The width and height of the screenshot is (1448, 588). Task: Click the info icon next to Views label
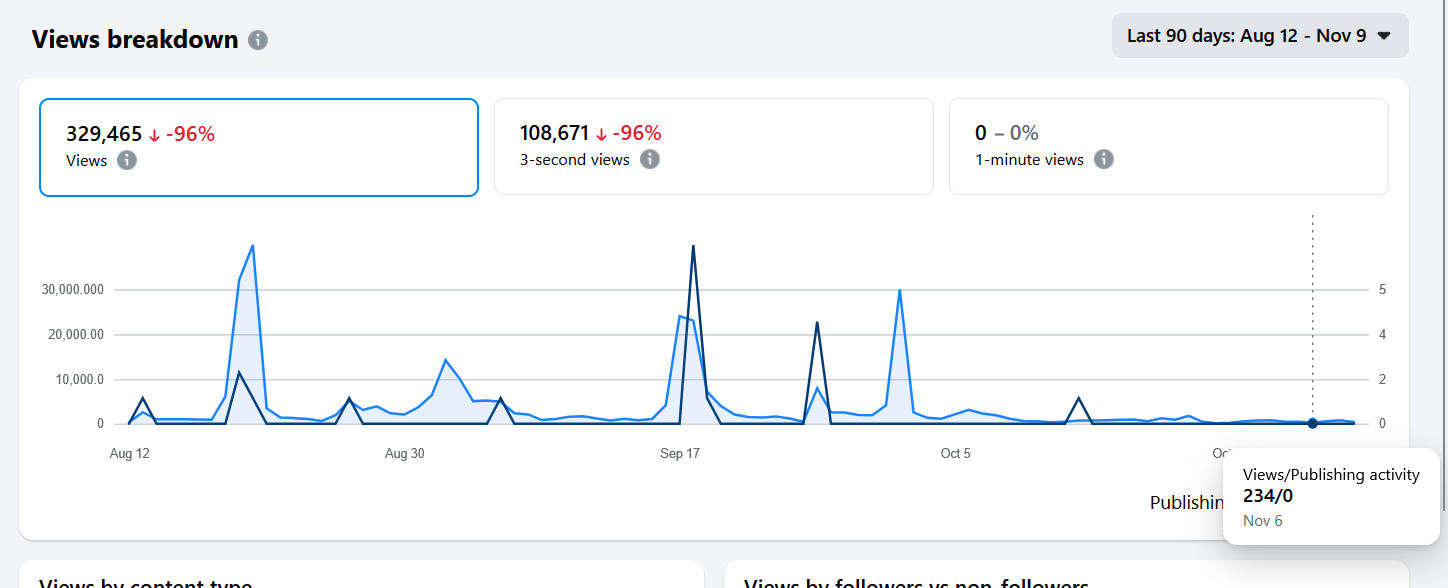point(127,160)
